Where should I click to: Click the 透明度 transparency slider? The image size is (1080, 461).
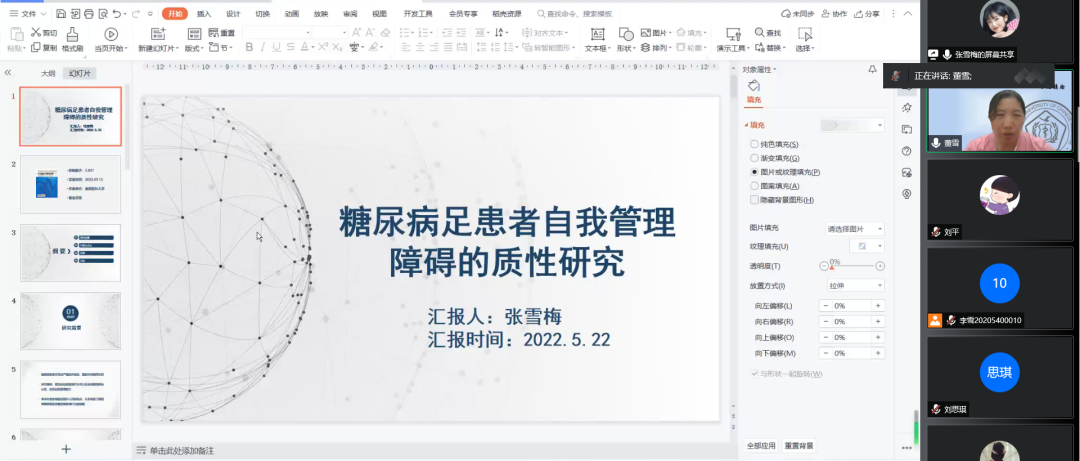pos(852,266)
